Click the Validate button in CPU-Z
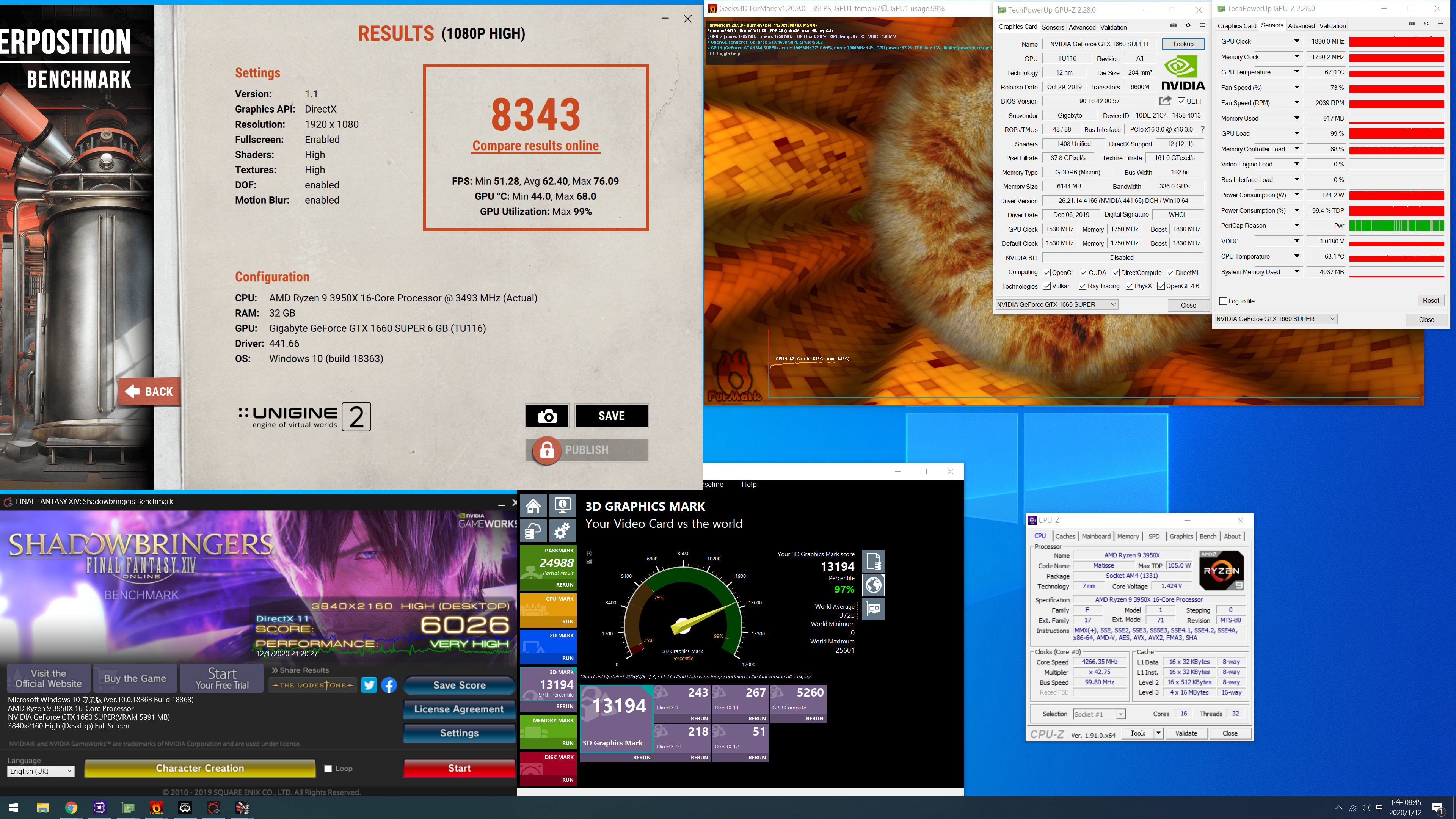The width and height of the screenshot is (1456, 819). click(1186, 733)
